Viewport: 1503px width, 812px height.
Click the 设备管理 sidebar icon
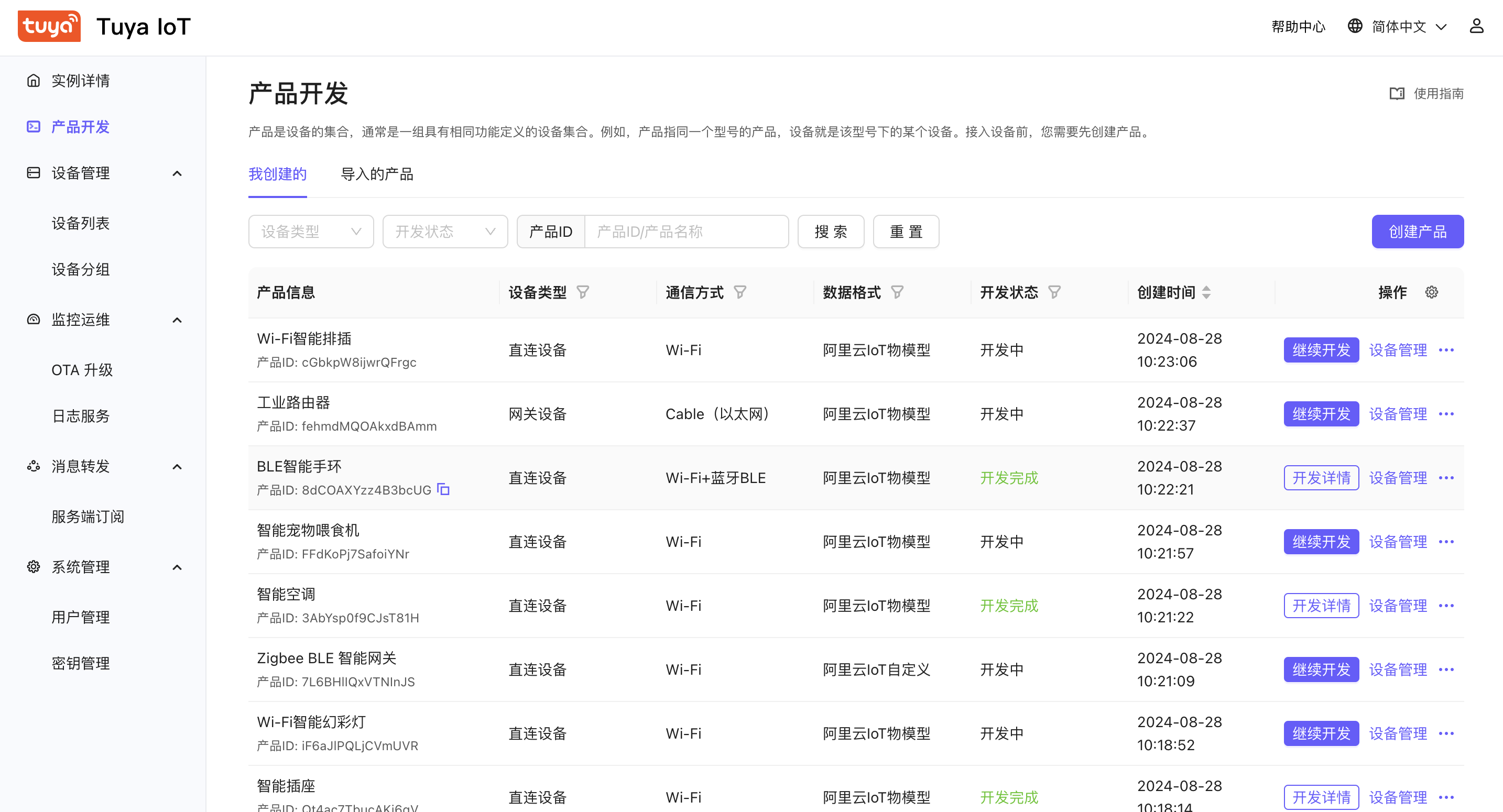(x=34, y=173)
